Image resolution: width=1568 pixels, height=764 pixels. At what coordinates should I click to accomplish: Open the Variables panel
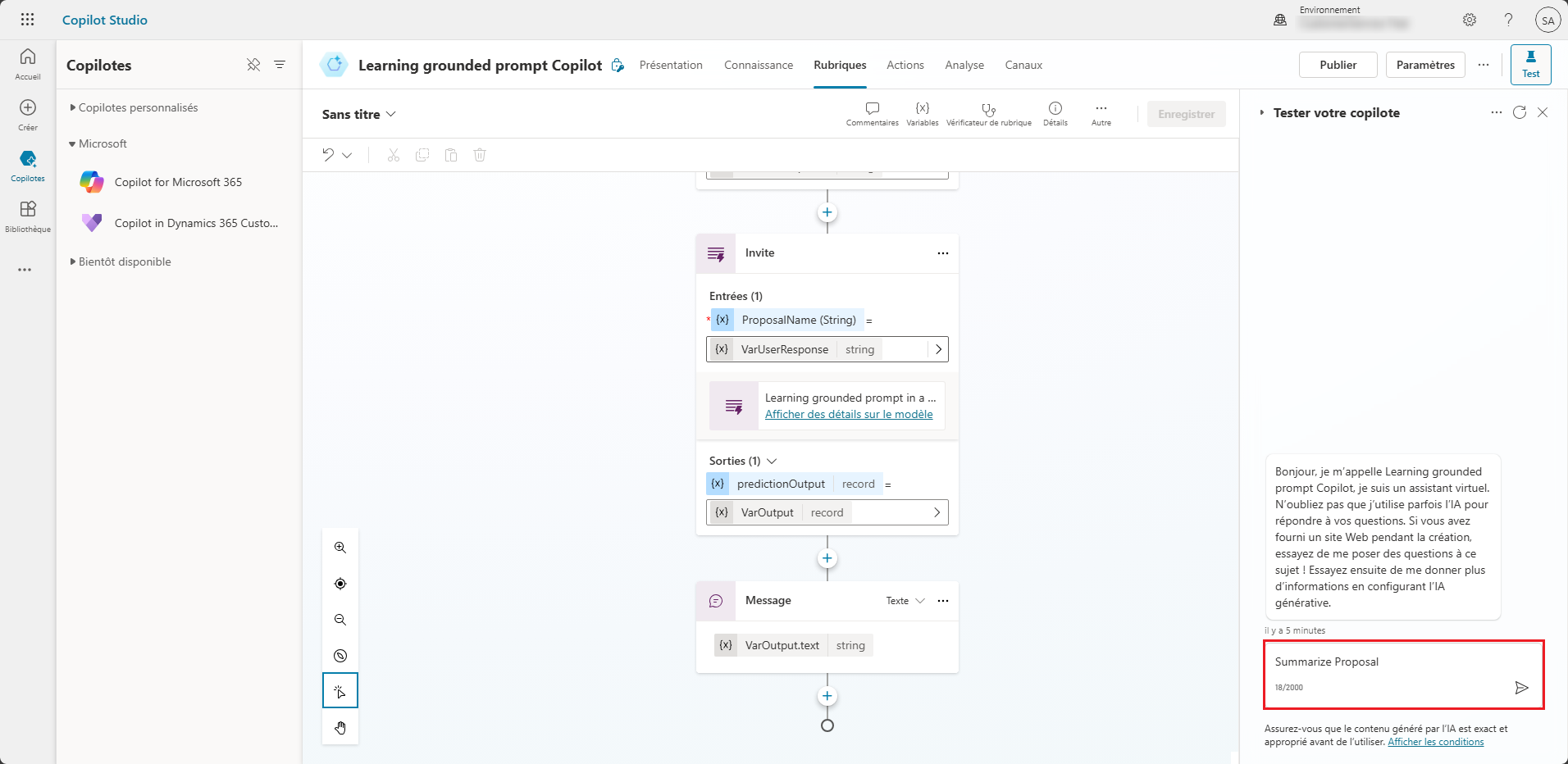(x=923, y=113)
